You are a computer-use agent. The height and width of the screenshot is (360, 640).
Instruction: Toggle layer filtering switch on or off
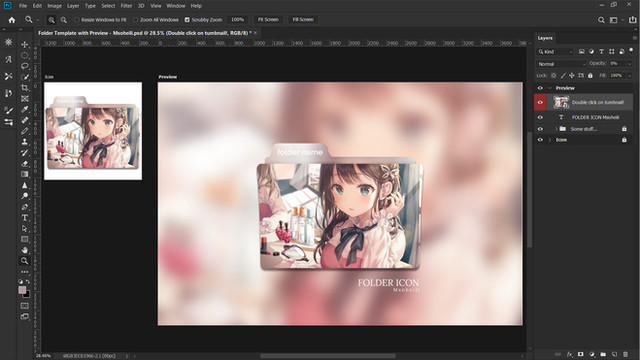pos(631,50)
